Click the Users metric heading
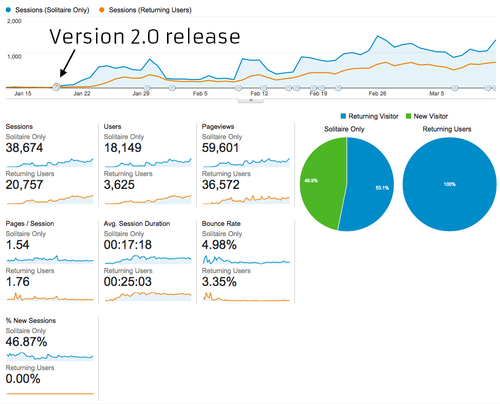Screen dimensions: 500x404 point(113,126)
